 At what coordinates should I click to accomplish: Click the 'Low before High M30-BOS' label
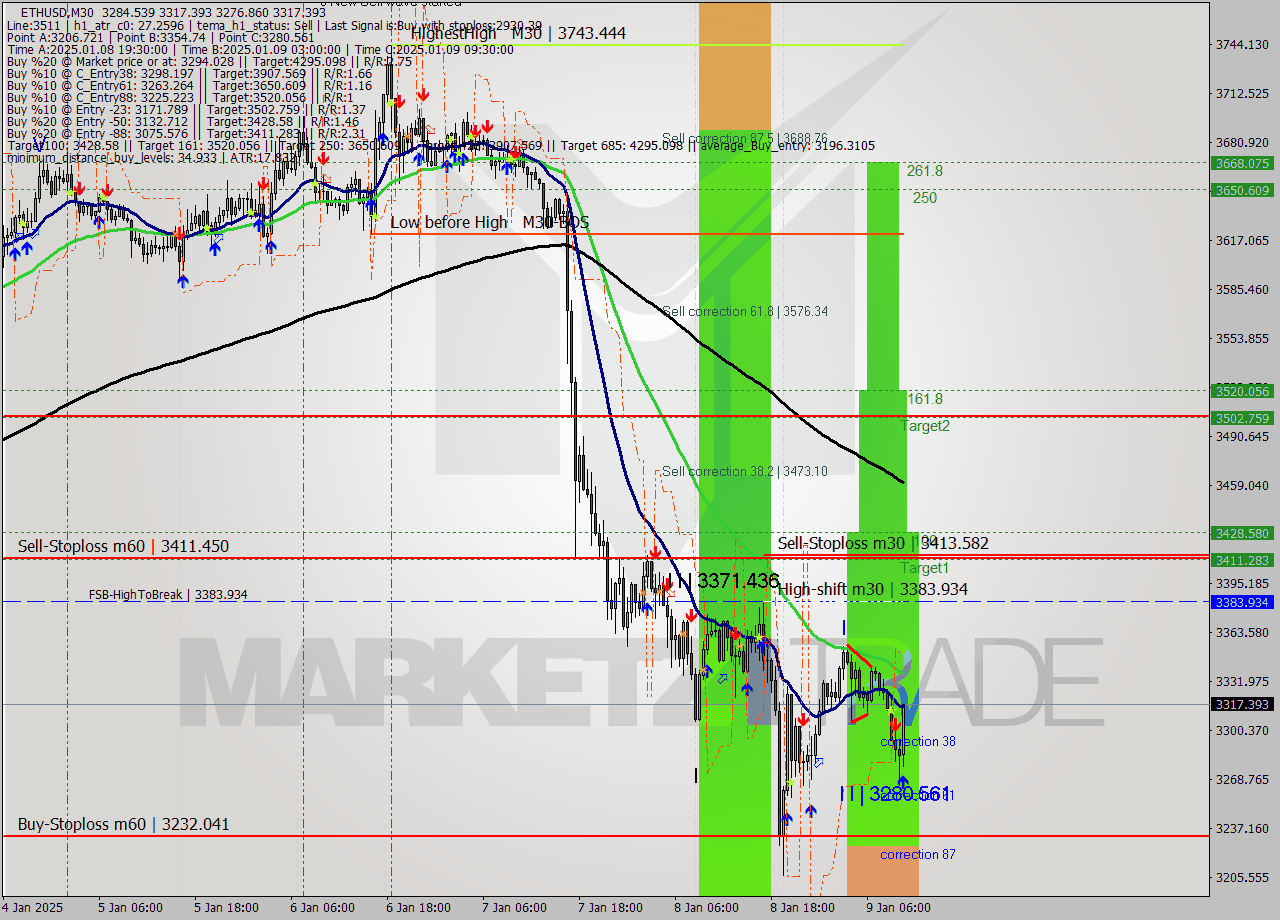point(489,222)
